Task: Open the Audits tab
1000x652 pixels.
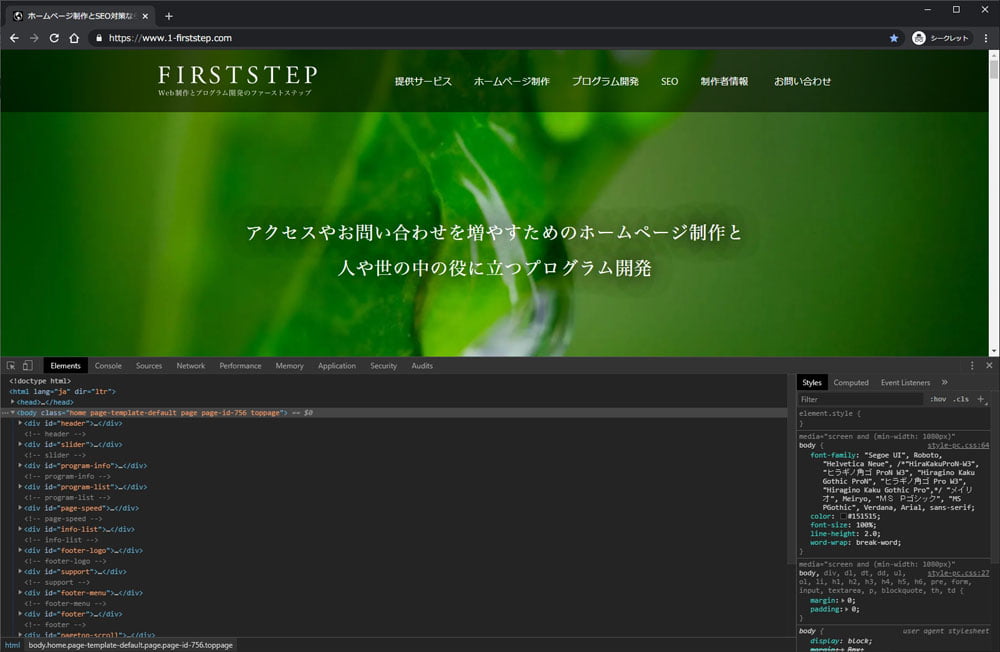Action: point(422,366)
